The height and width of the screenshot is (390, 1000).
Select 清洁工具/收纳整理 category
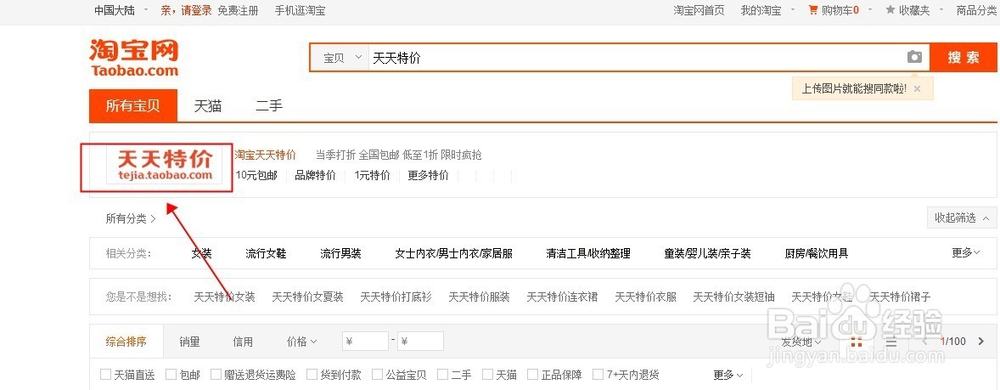(589, 254)
